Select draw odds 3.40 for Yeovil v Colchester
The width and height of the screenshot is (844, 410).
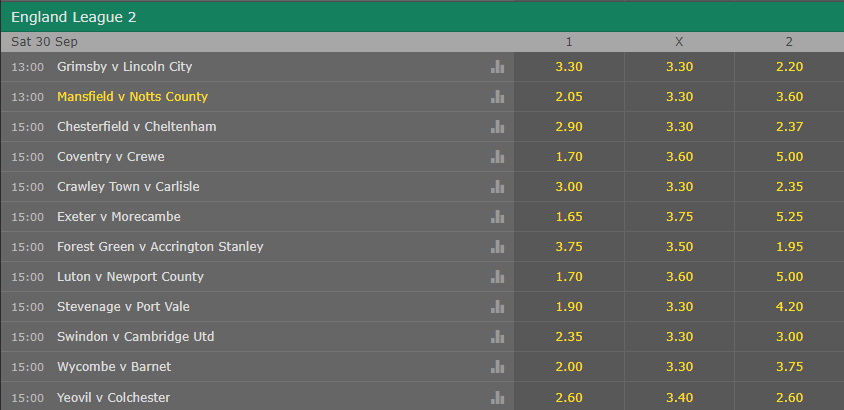(x=679, y=398)
